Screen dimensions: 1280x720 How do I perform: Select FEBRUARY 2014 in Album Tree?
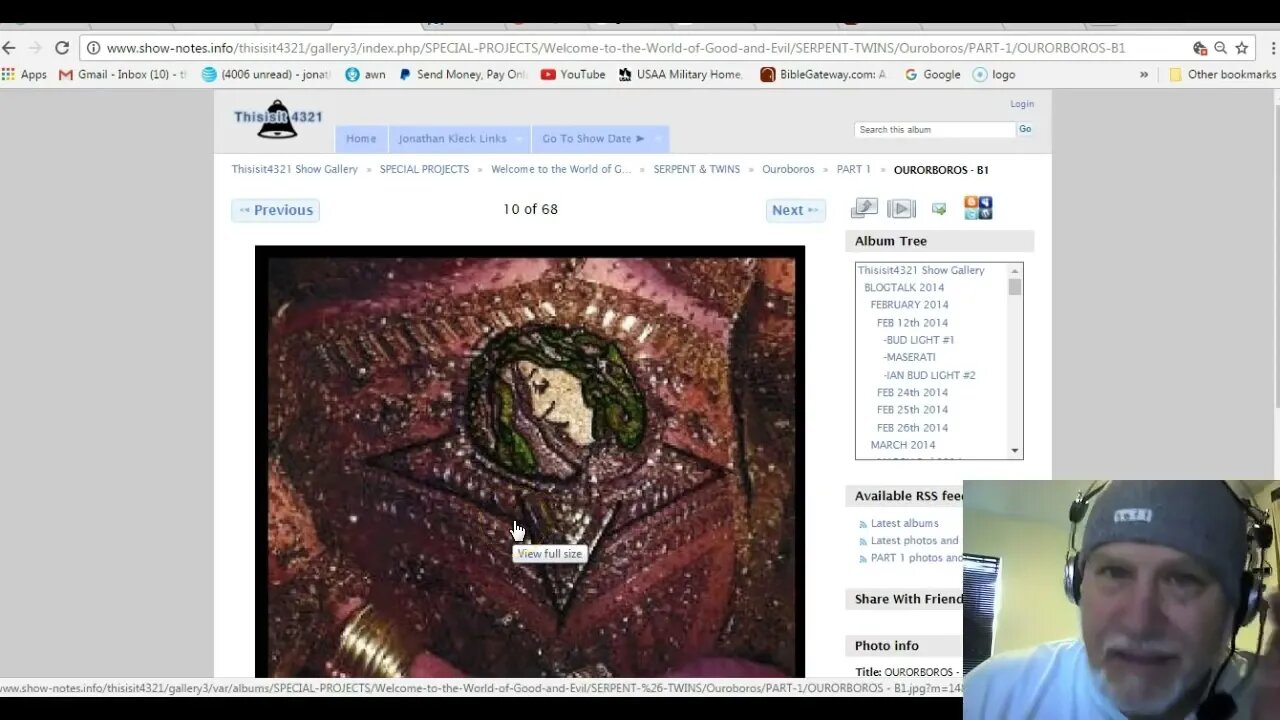909,305
